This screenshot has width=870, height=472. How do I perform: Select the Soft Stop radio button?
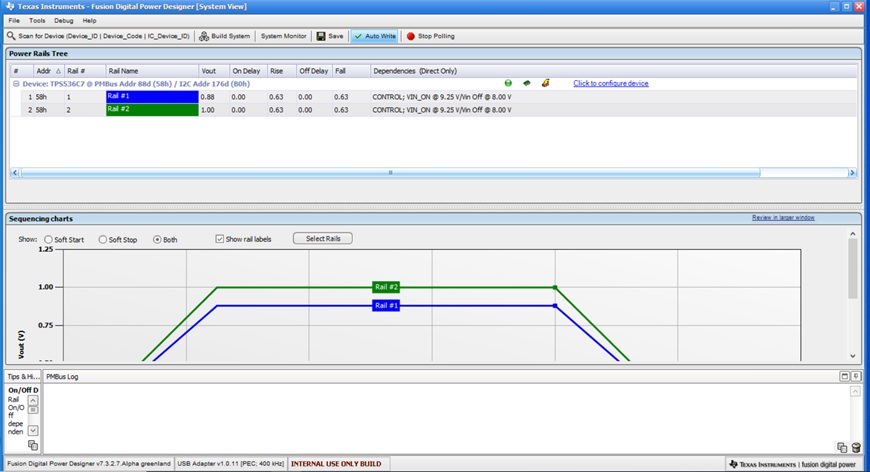pos(102,239)
